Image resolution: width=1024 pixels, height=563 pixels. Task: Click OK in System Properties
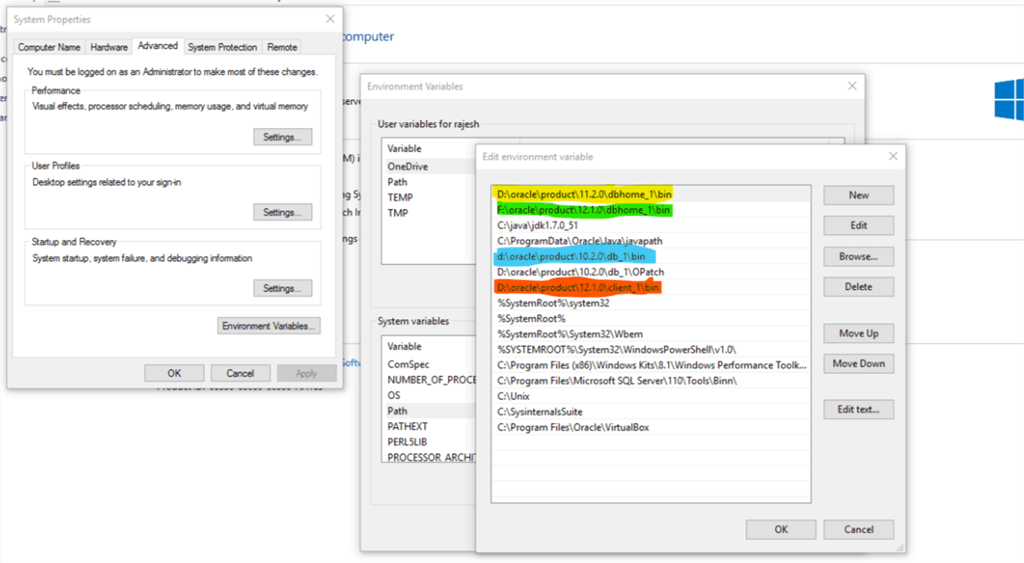pos(174,374)
